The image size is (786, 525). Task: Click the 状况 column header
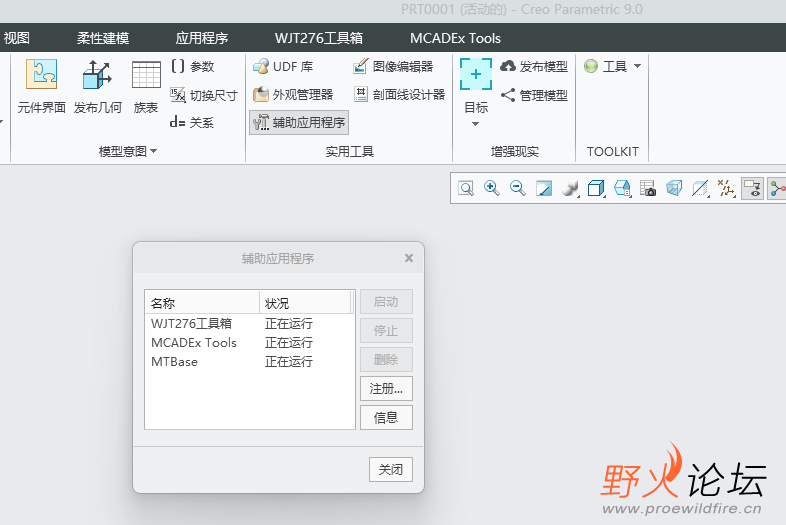click(305, 303)
